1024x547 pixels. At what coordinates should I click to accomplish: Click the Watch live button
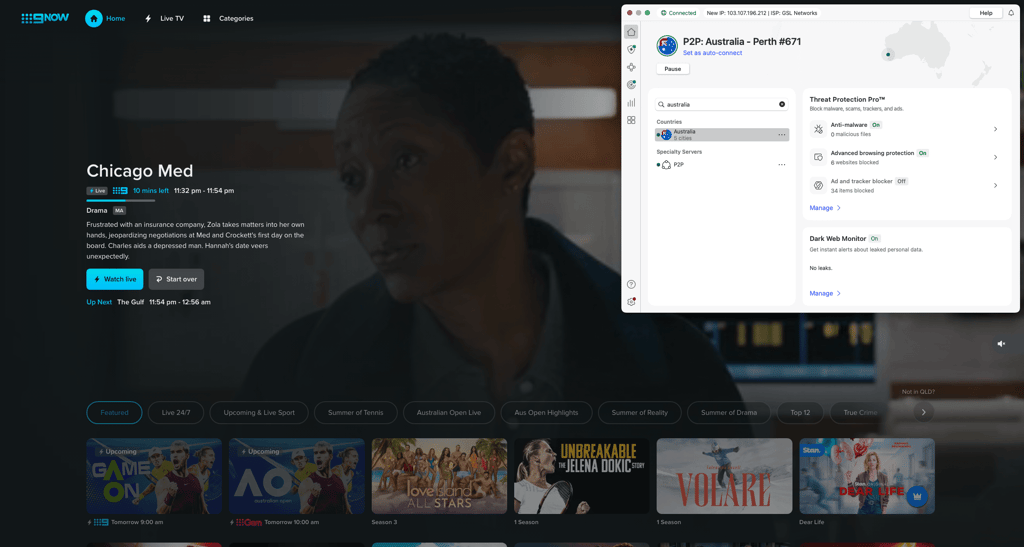pos(115,279)
